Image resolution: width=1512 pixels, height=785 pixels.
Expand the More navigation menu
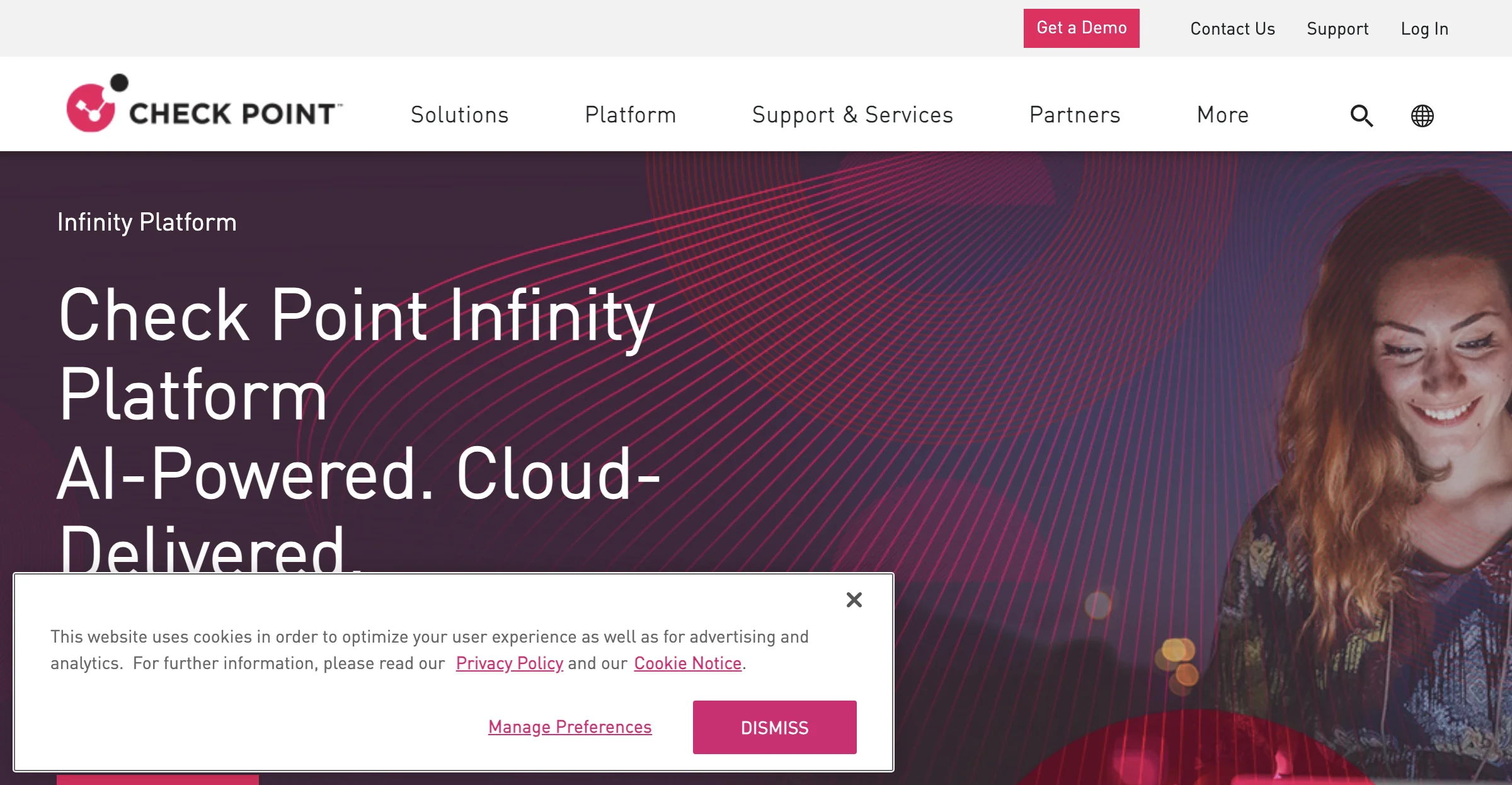pos(1223,114)
